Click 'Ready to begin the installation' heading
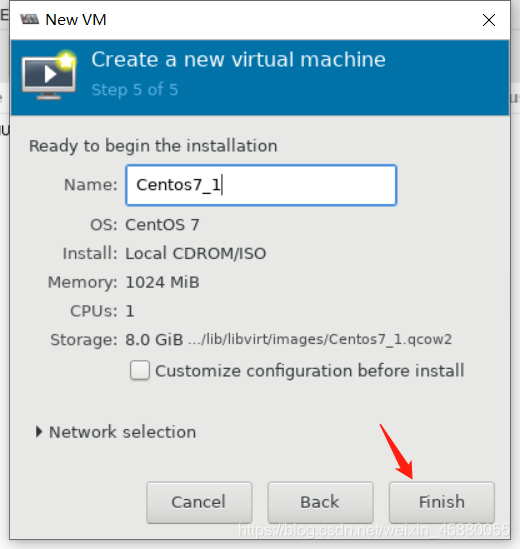The image size is (520, 549). point(153,146)
